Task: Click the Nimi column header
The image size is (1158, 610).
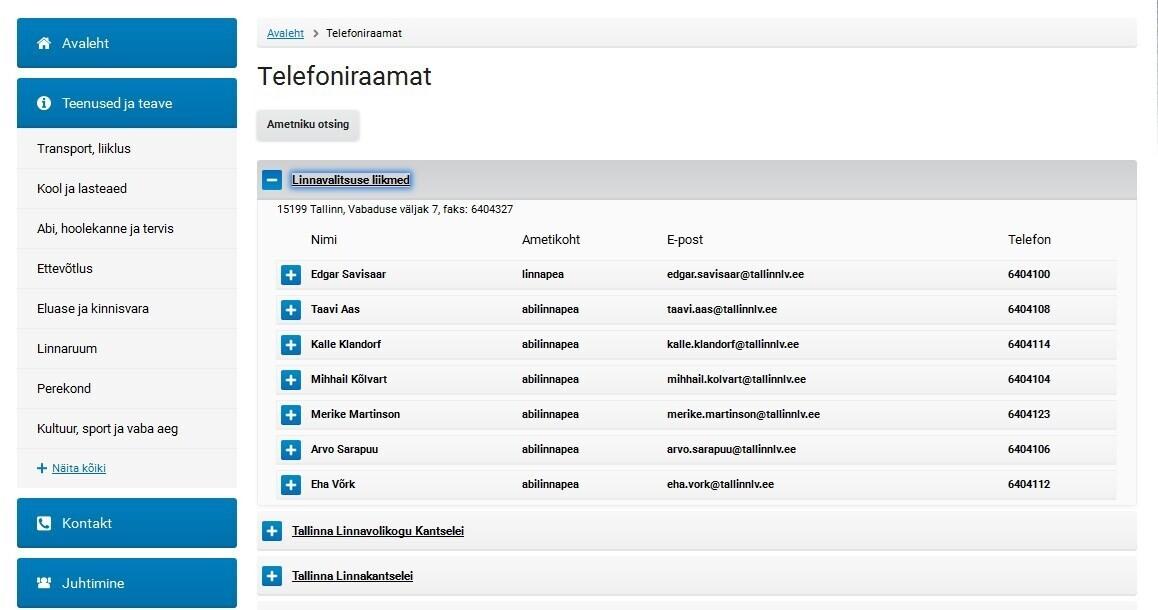Action: [x=323, y=239]
